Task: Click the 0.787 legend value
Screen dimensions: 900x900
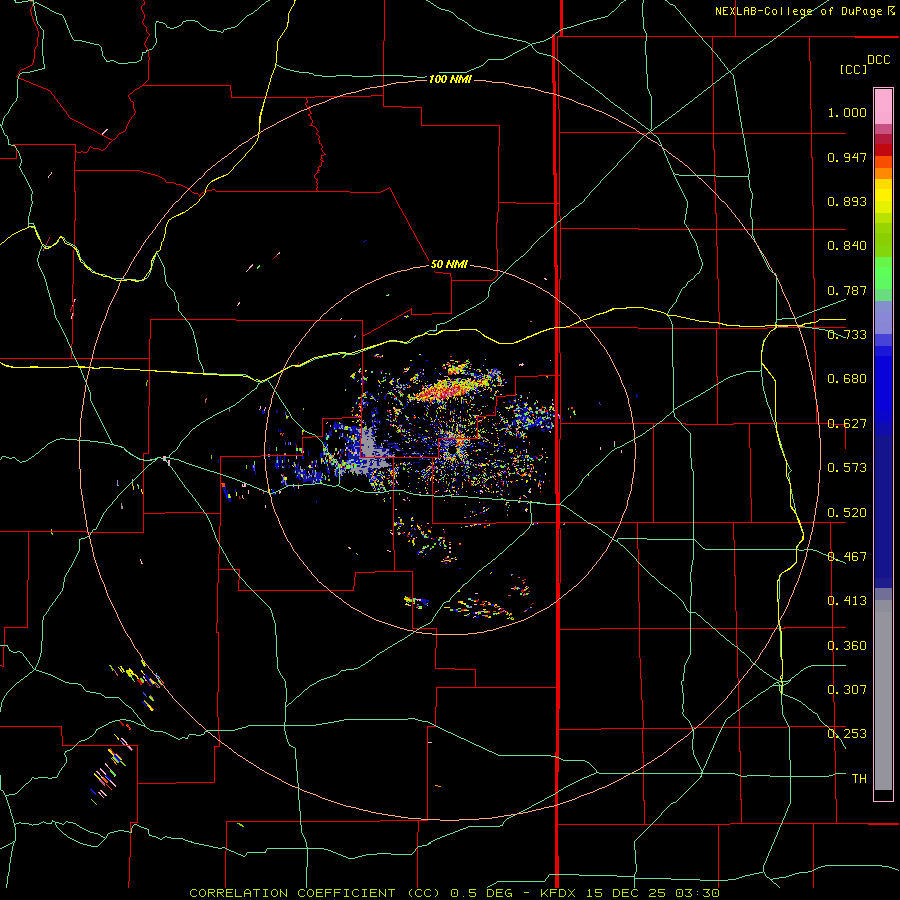Action: click(847, 290)
